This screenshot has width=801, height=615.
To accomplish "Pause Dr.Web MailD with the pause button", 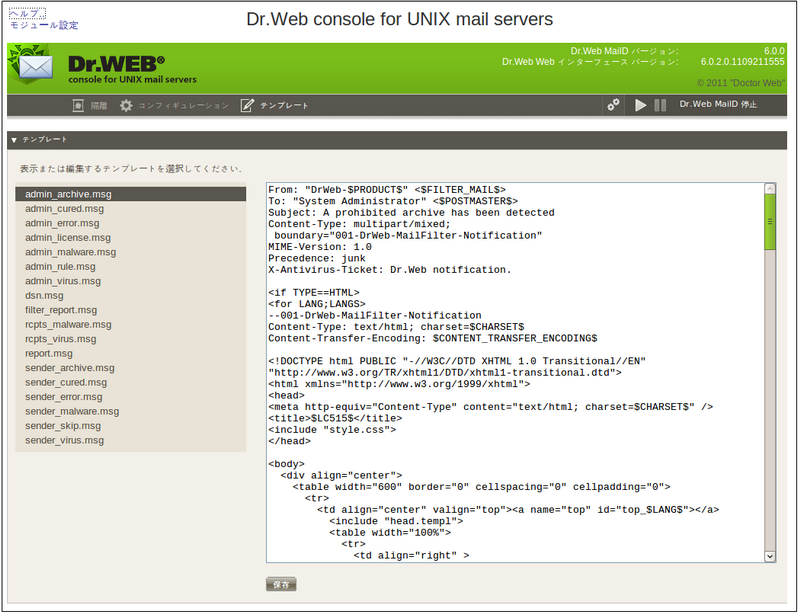I will [660, 105].
